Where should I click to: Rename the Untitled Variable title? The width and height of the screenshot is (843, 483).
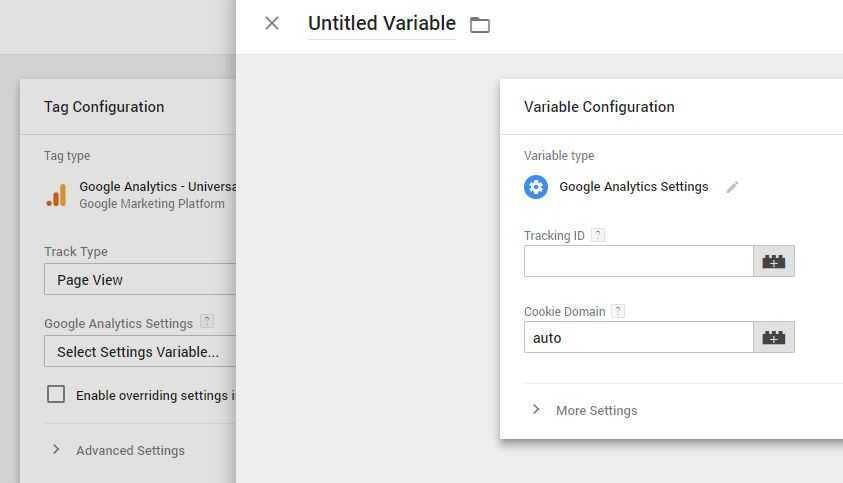coord(382,23)
